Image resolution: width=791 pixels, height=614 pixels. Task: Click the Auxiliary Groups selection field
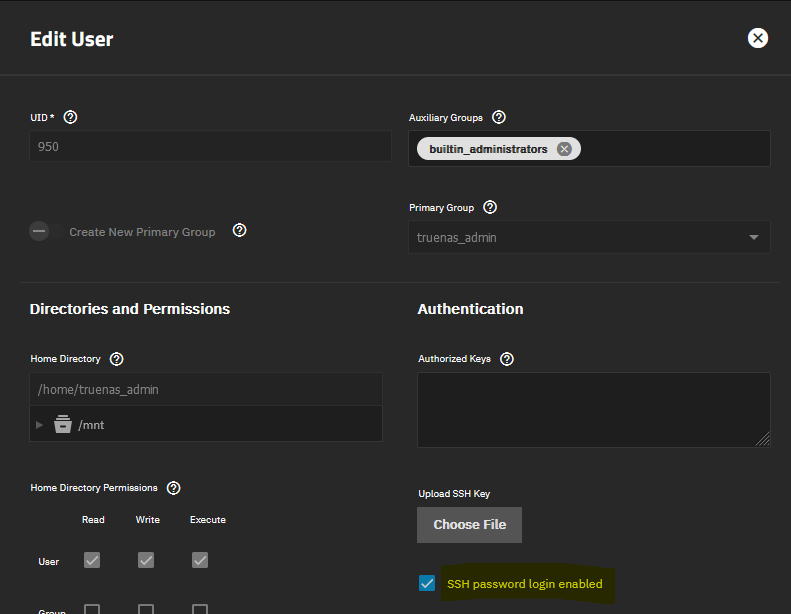tap(670, 149)
